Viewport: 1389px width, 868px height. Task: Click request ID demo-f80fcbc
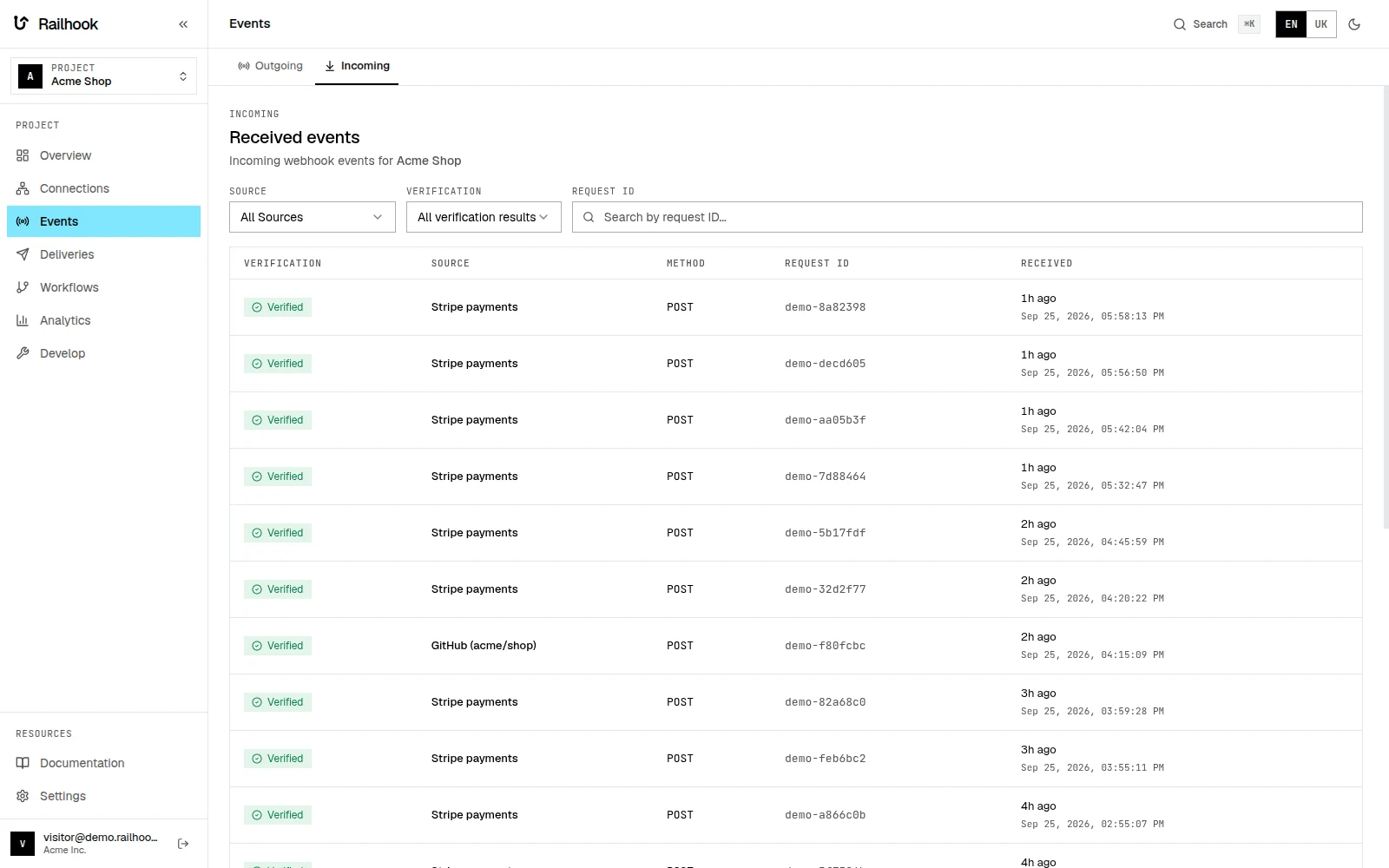coord(825,646)
